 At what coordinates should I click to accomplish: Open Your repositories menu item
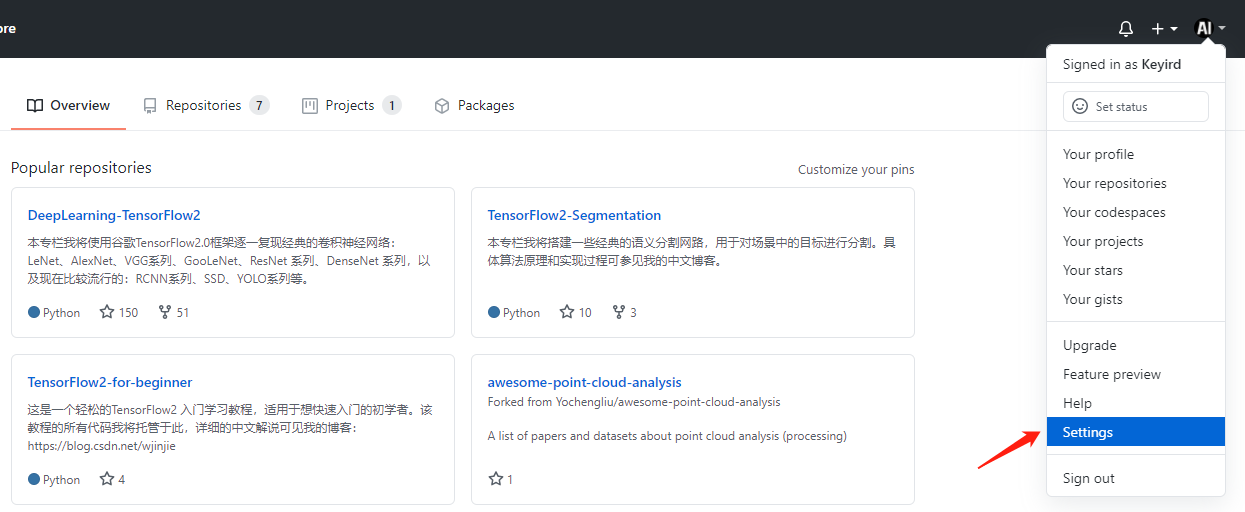tap(1136, 183)
